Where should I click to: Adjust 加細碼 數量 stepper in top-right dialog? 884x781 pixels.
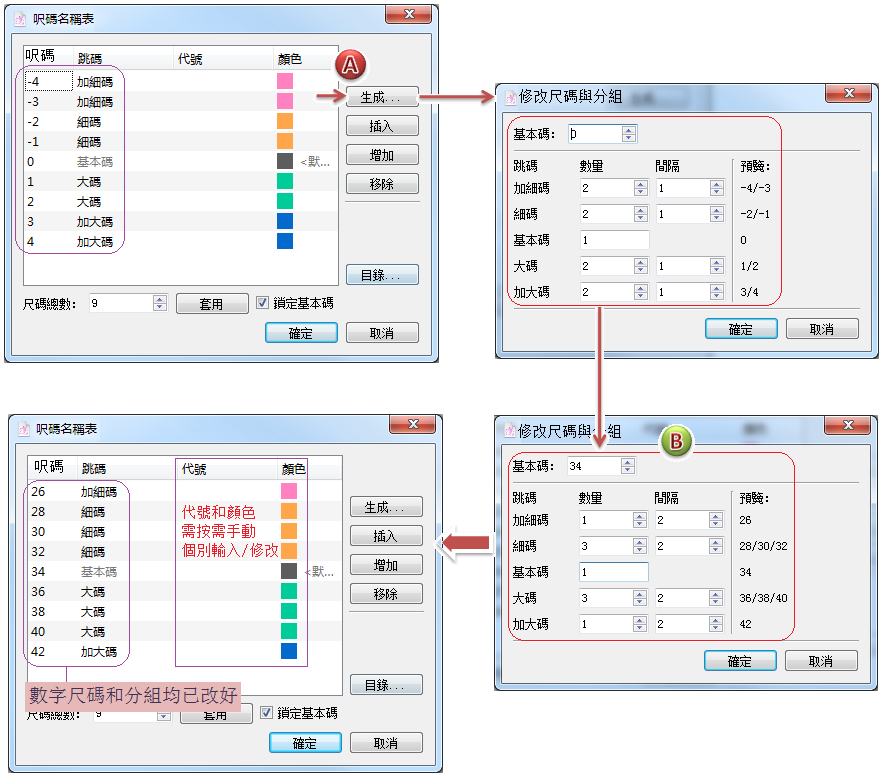pos(641,188)
